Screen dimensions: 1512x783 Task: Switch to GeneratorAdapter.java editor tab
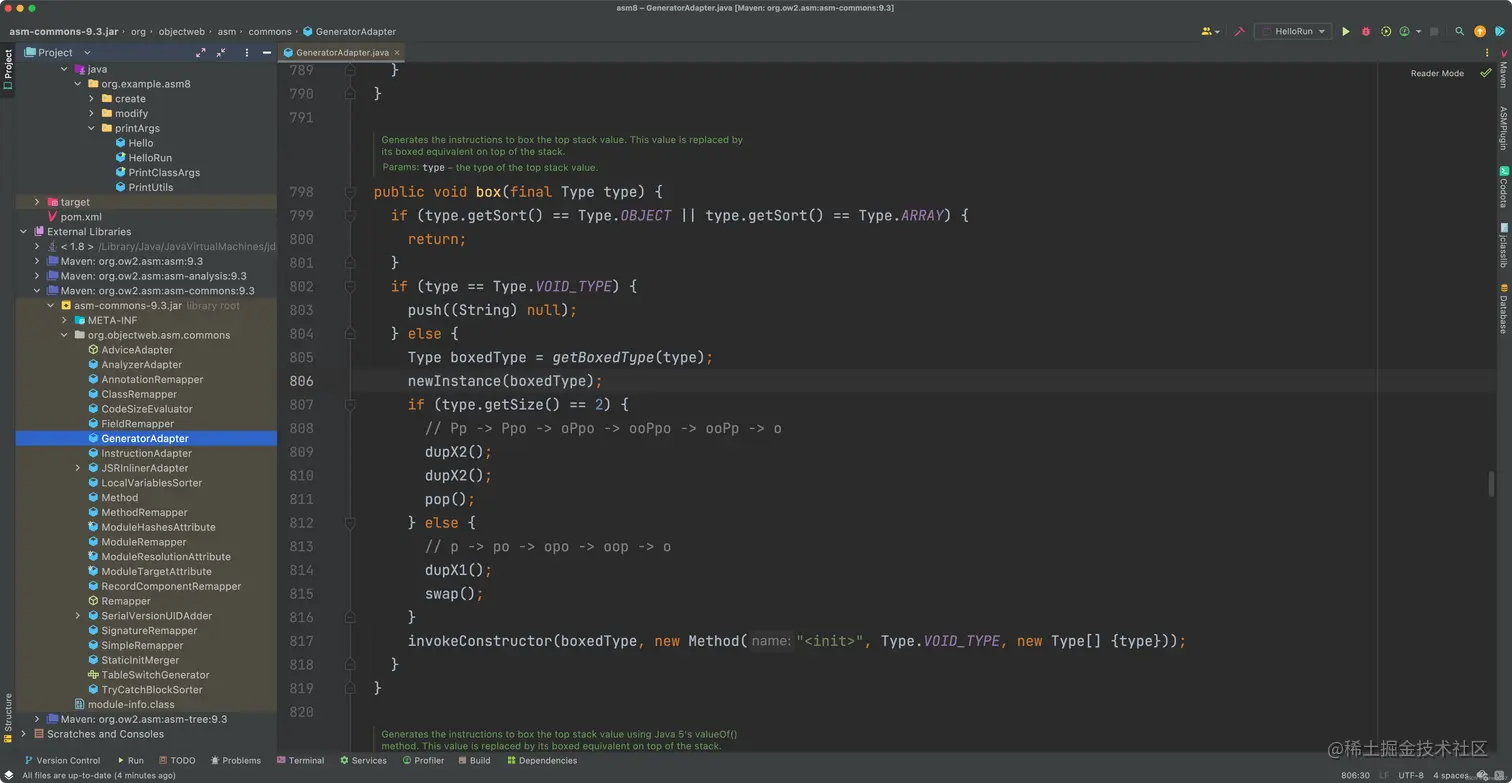[x=342, y=52]
